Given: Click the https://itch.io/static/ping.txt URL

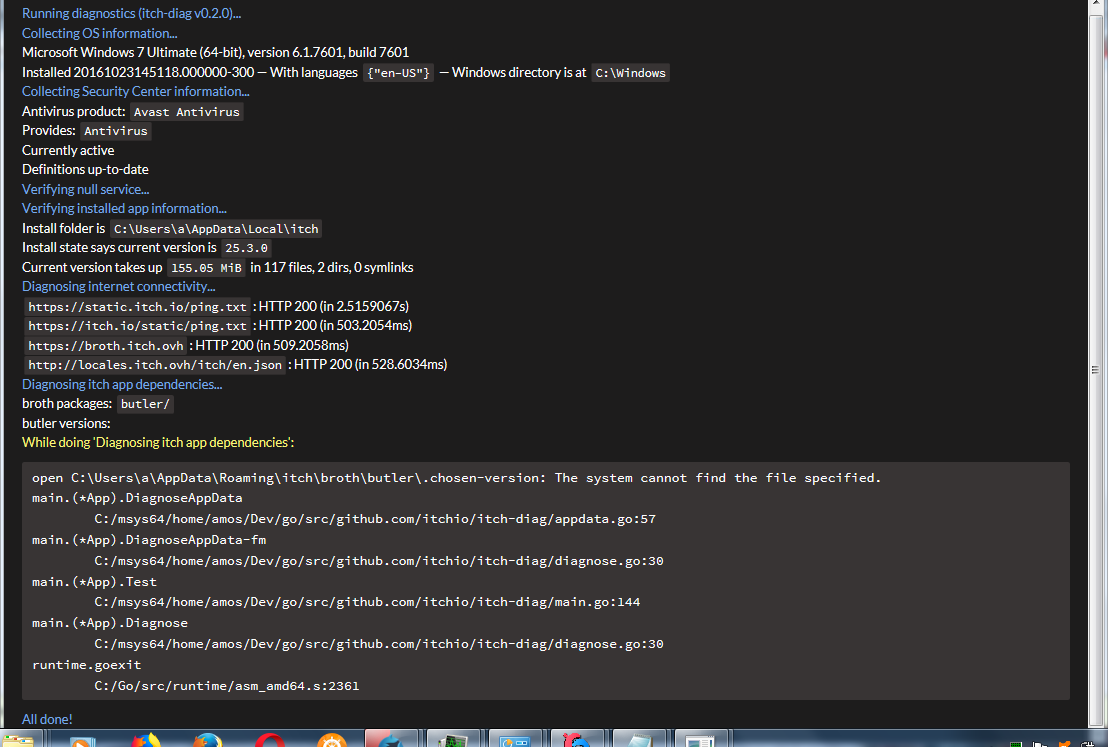Looking at the screenshot, I should [x=137, y=326].
